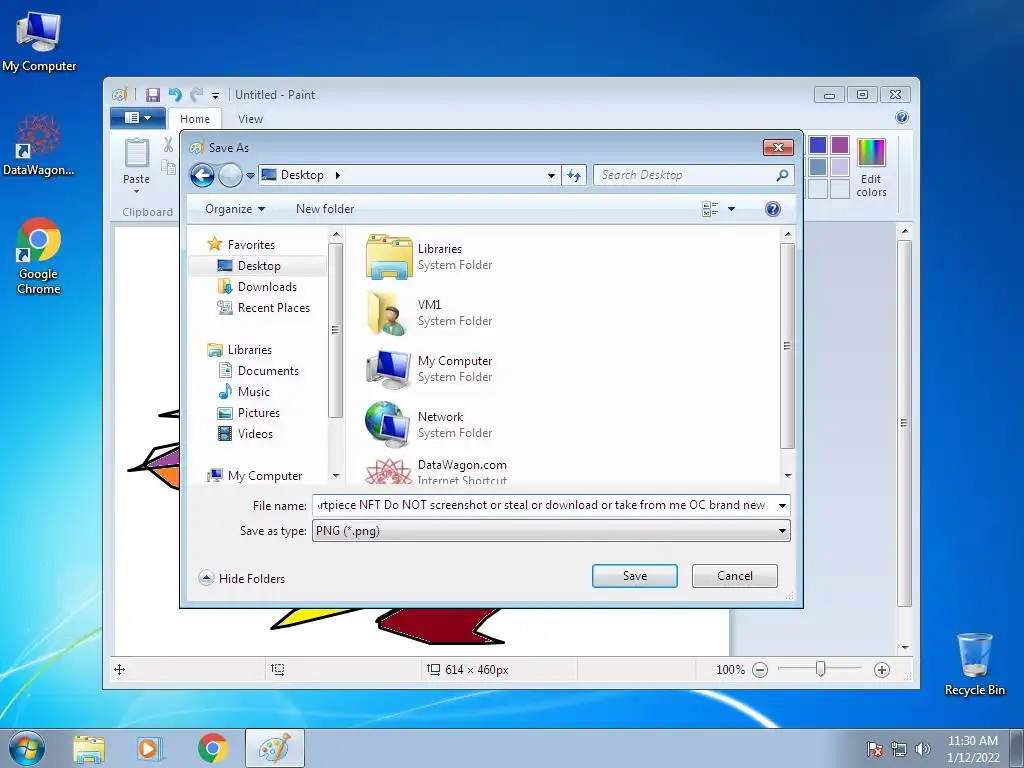Pick the magenta purple color swatch

pyautogui.click(x=840, y=145)
